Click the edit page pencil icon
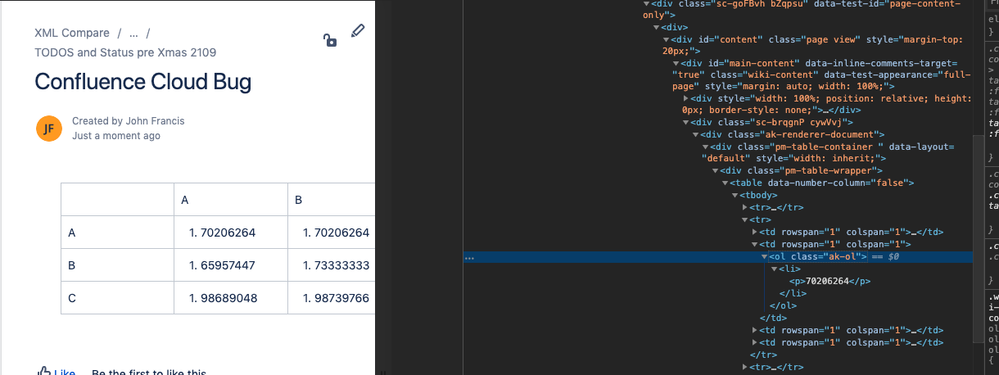 [357, 31]
